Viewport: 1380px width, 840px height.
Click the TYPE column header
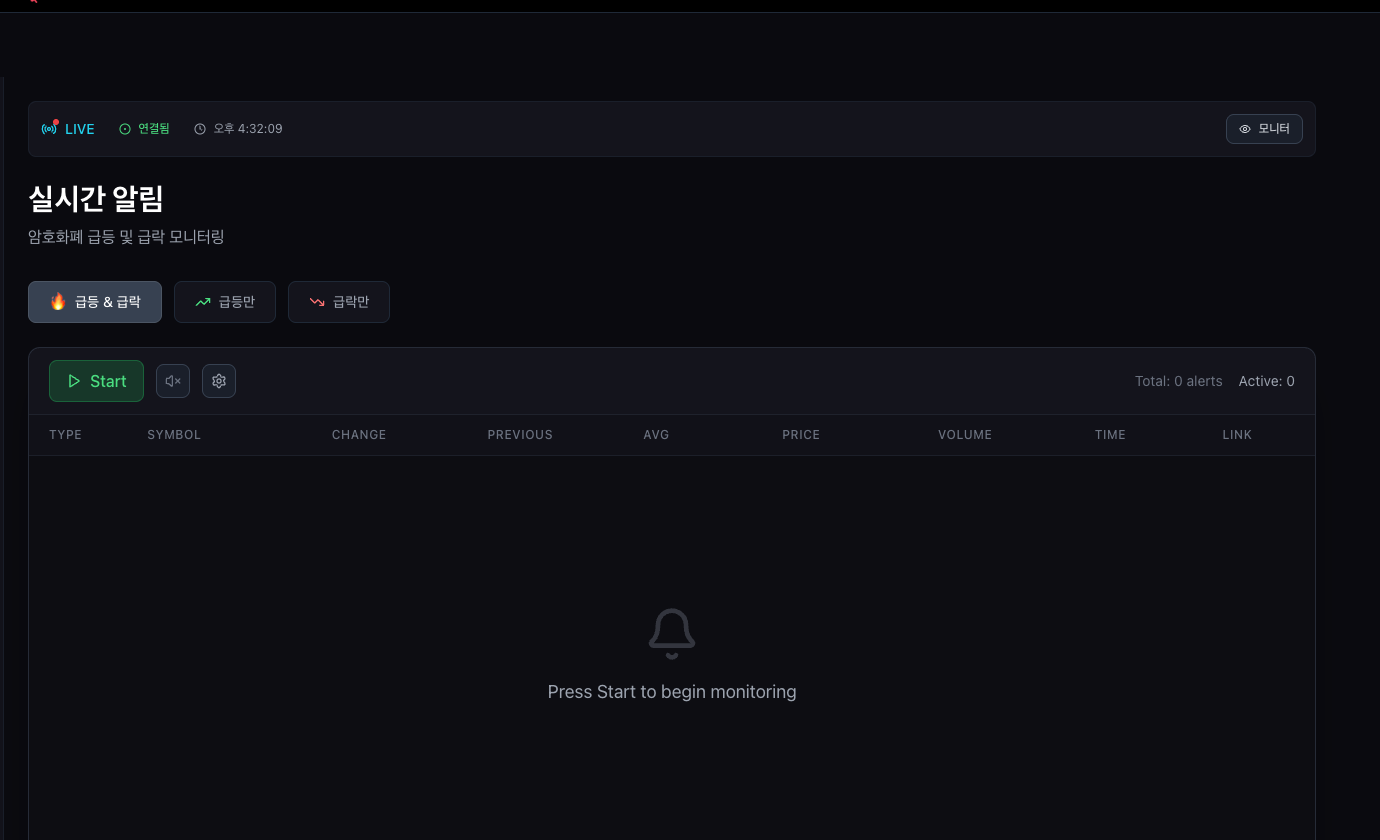[66, 435]
